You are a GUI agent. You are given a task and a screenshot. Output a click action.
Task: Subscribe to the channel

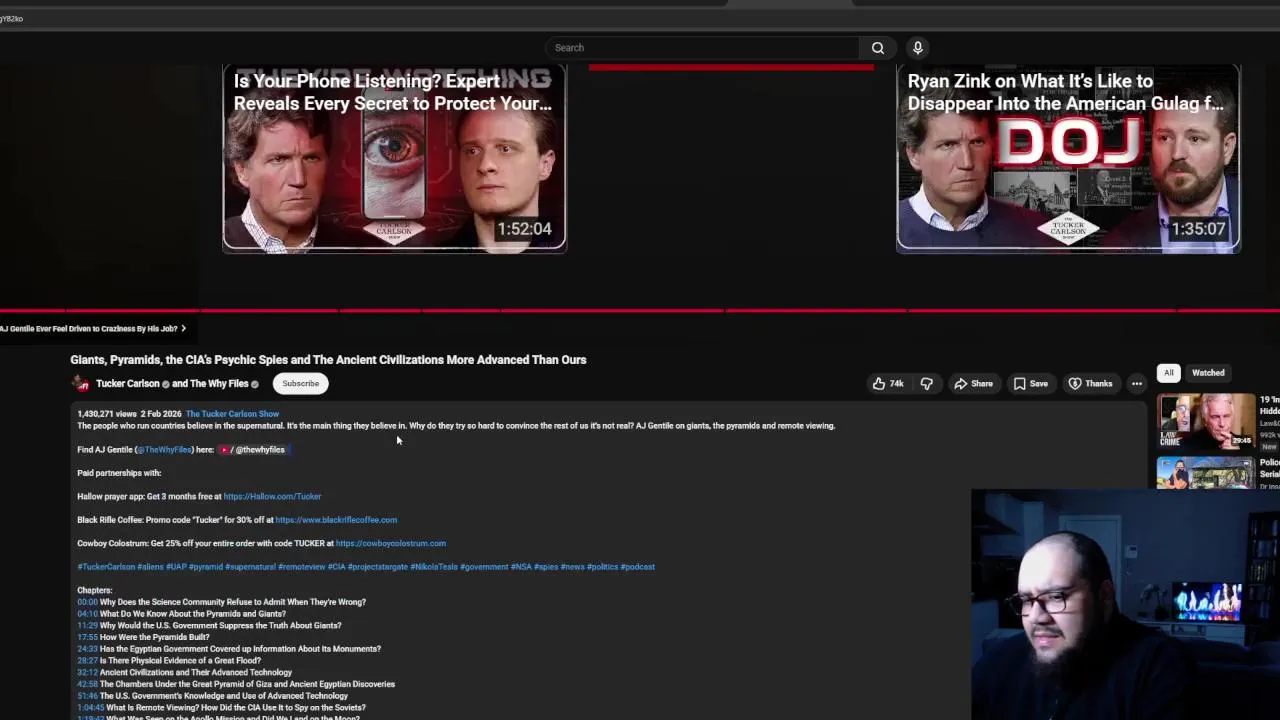click(300, 384)
